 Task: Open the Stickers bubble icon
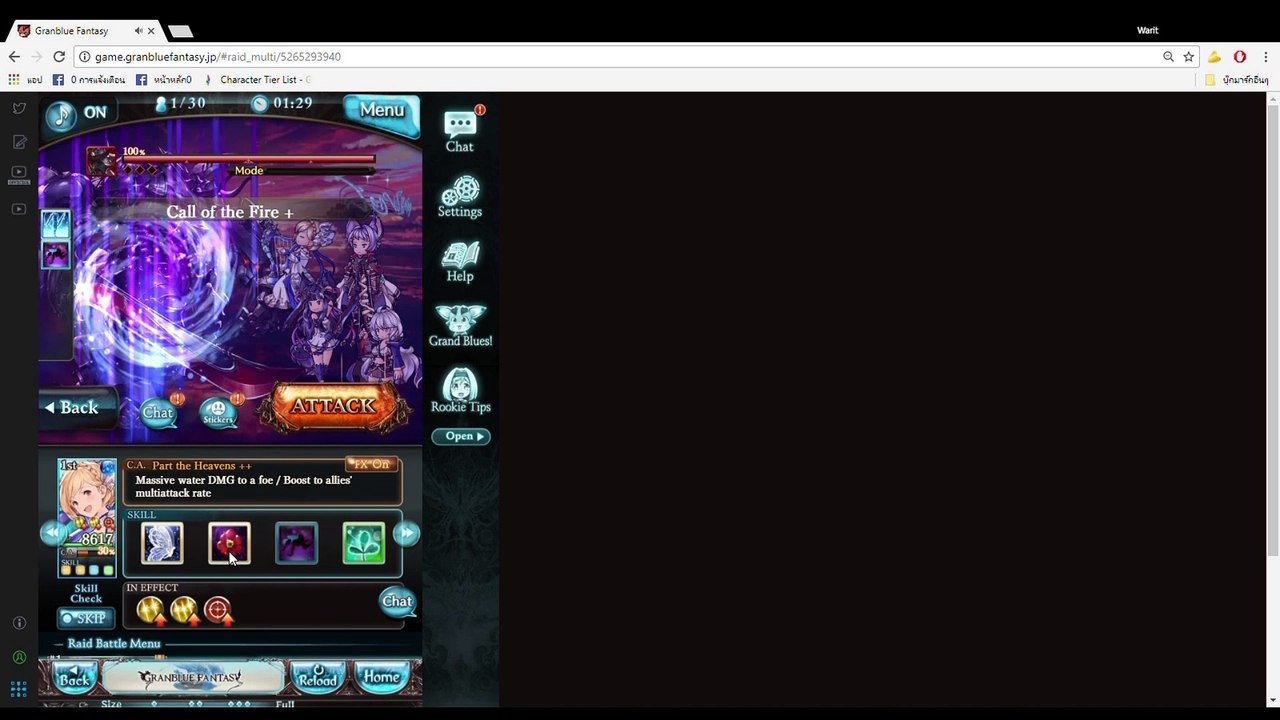click(218, 412)
